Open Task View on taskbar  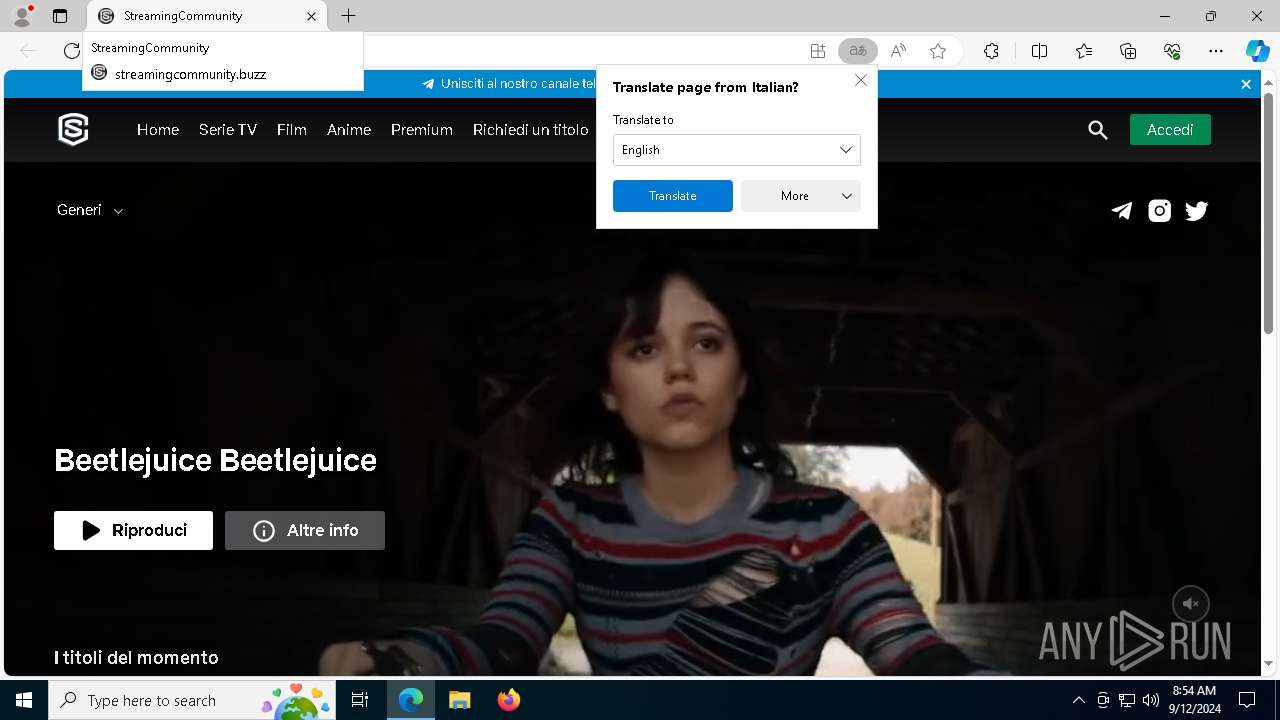point(360,700)
